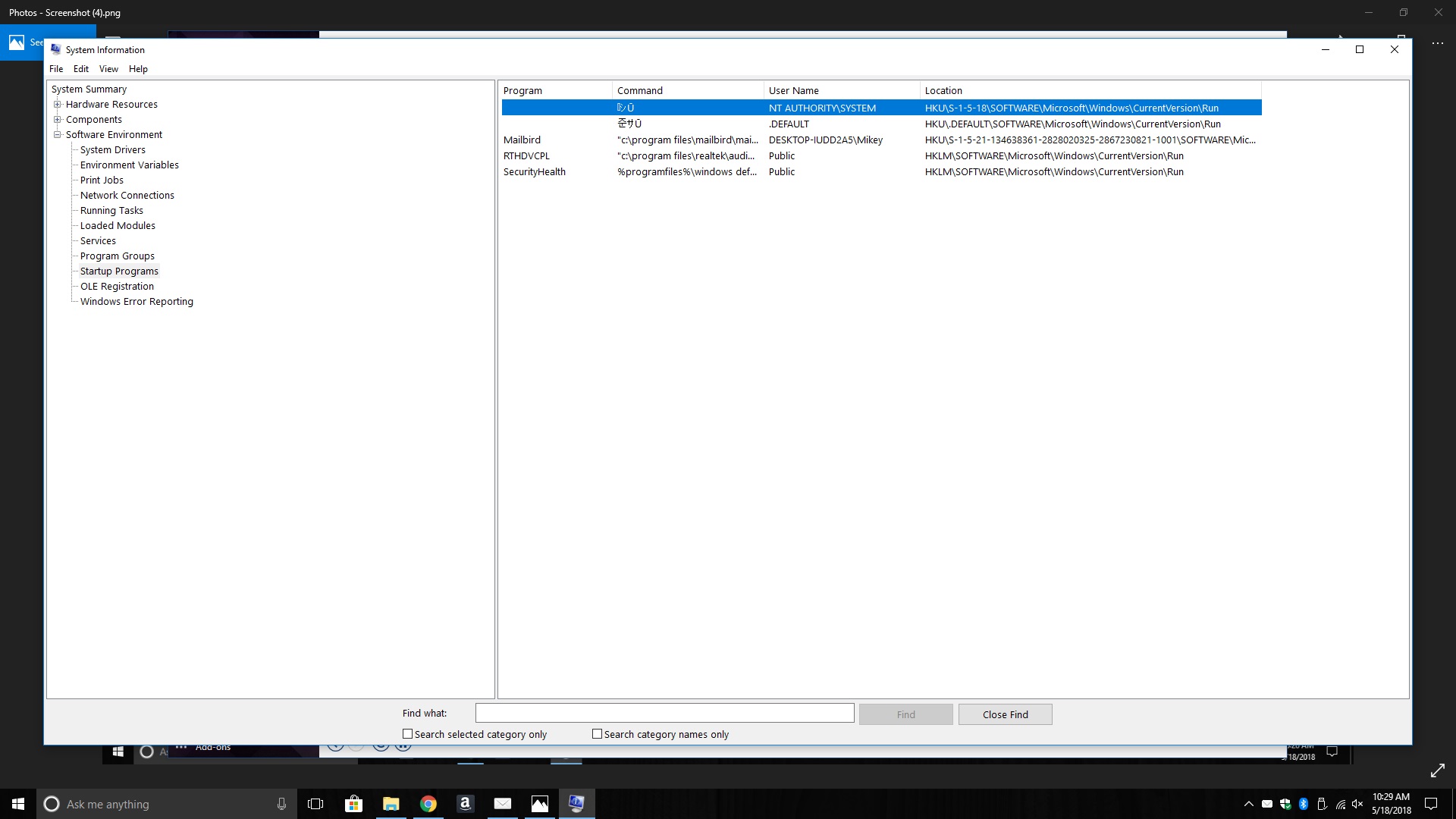This screenshot has height=819, width=1456.
Task: Expand the Components tree node
Action: (57, 120)
